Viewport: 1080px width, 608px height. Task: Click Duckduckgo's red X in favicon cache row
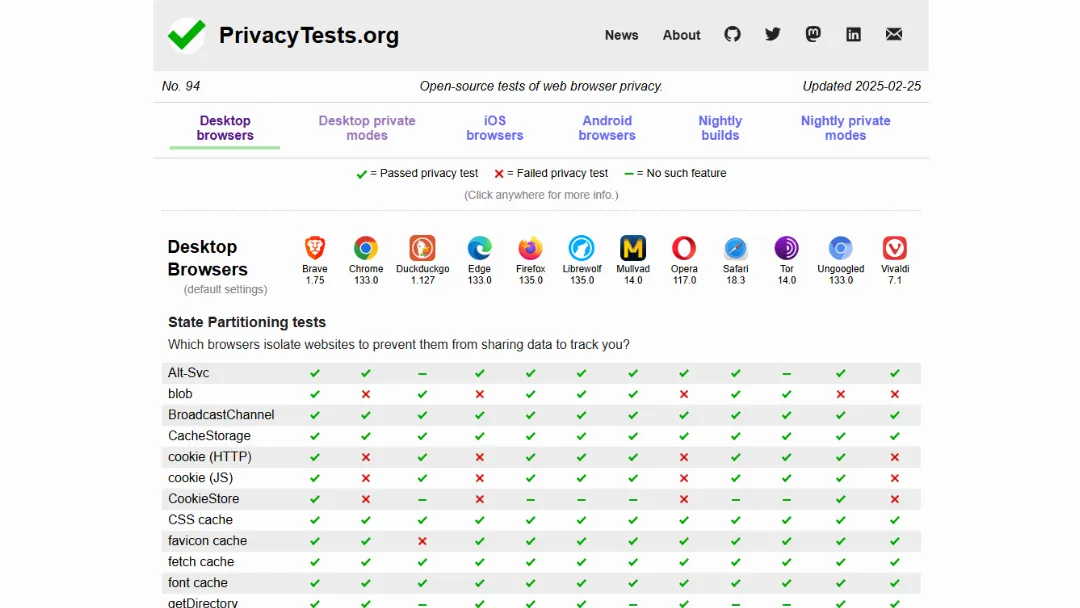click(x=422, y=541)
